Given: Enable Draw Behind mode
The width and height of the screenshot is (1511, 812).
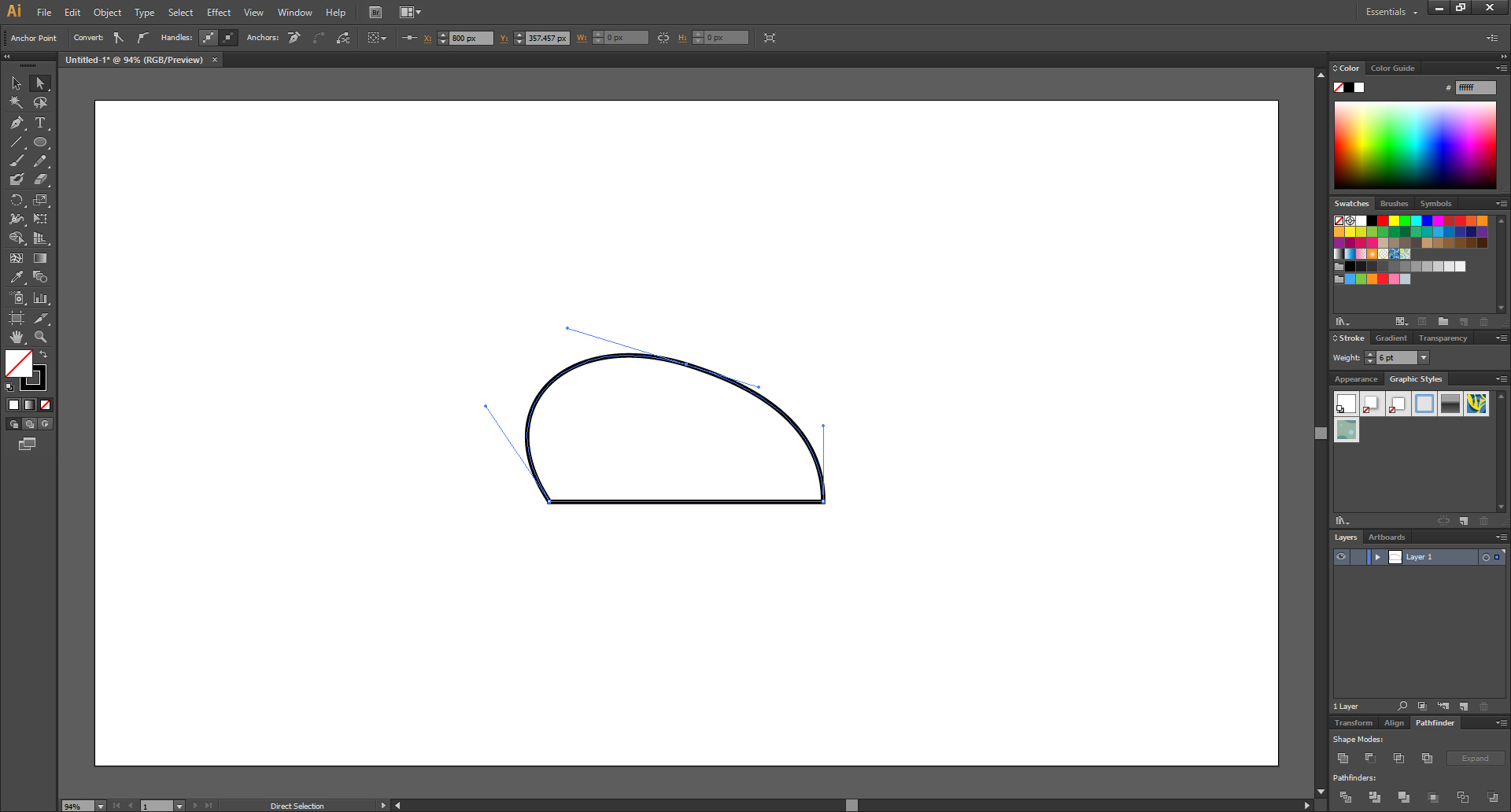Looking at the screenshot, I should 29,424.
